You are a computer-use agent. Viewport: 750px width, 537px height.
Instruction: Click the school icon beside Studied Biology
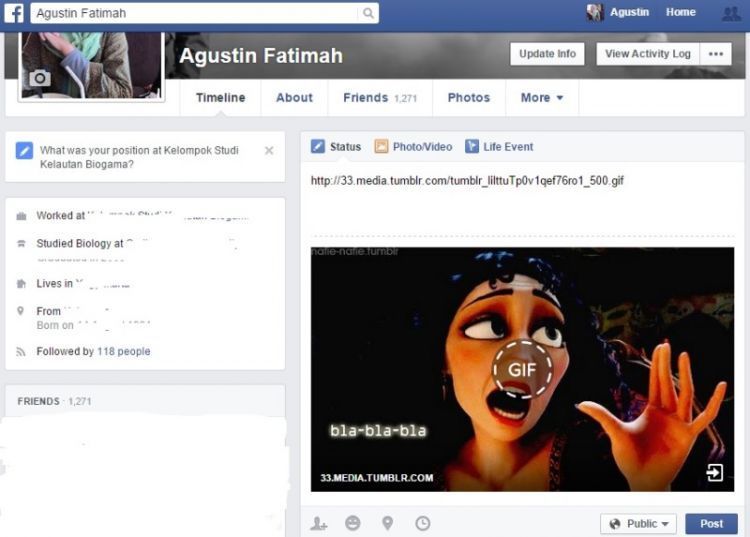pyautogui.click(x=21, y=244)
